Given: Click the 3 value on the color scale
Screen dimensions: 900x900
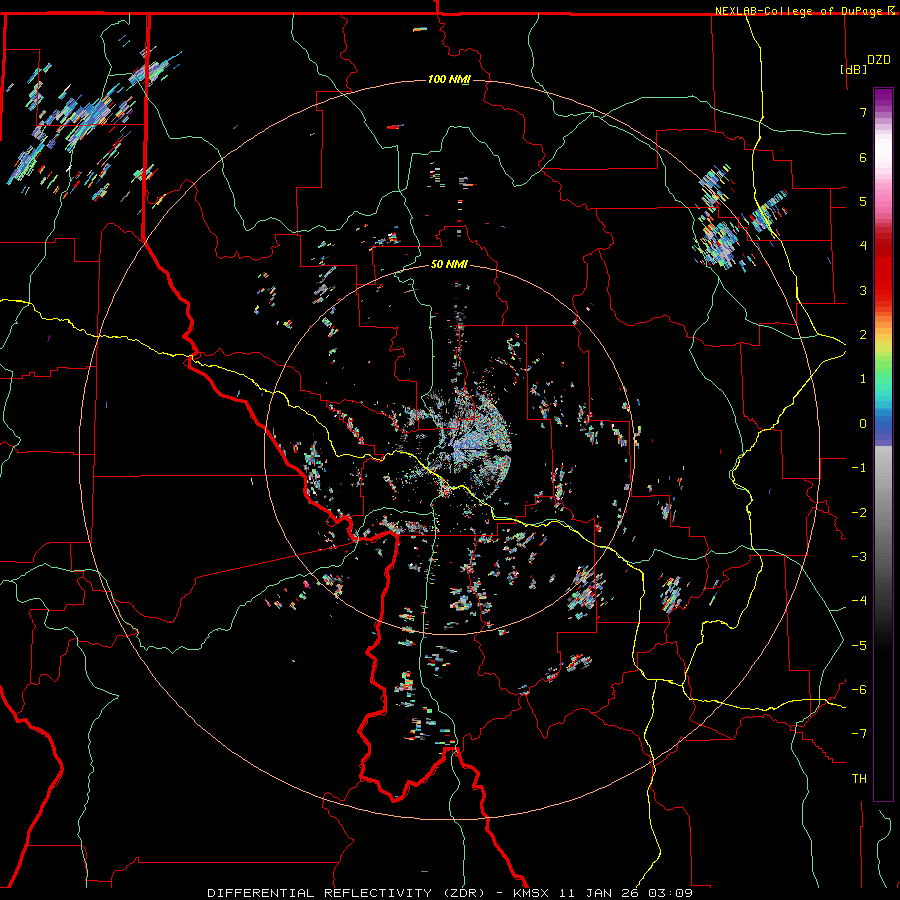Looking at the screenshot, I should [x=863, y=290].
